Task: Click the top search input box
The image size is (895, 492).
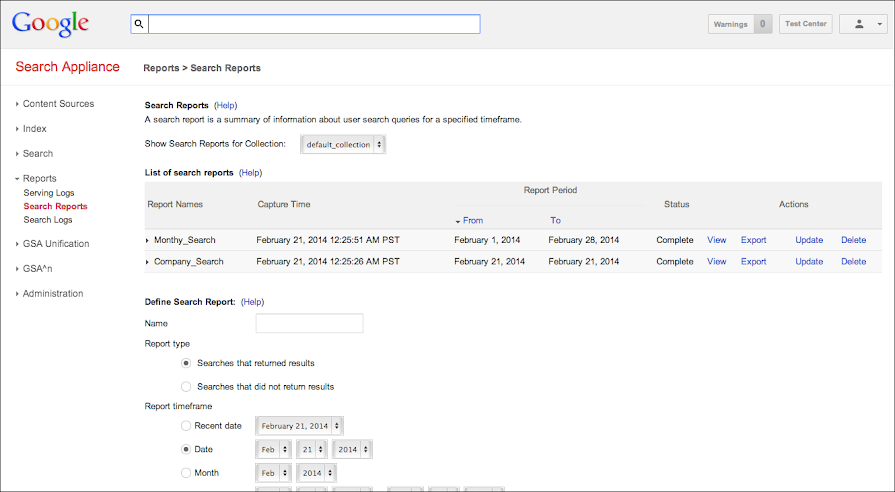Action: coord(314,24)
